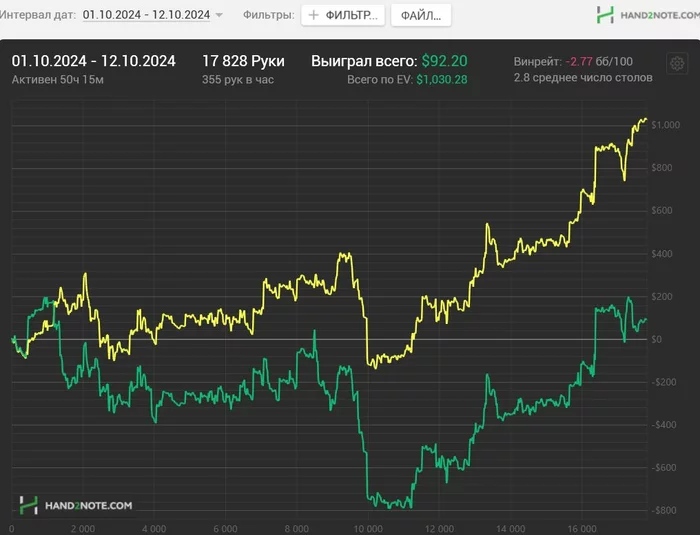Click the 6 000 x-axis label

[225, 529]
